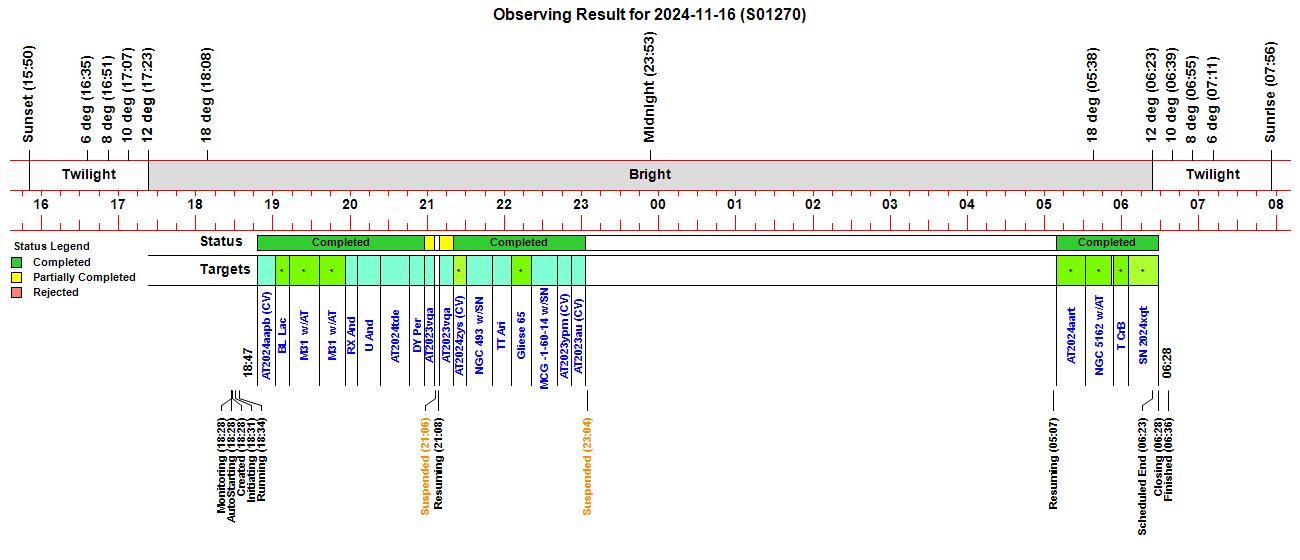Select the DY Per target label
The height and width of the screenshot is (560, 1300).
pos(417,335)
